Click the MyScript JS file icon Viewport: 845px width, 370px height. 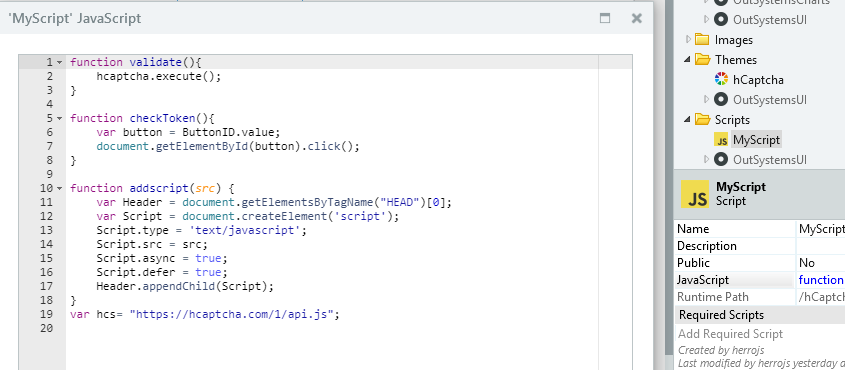tap(721, 140)
